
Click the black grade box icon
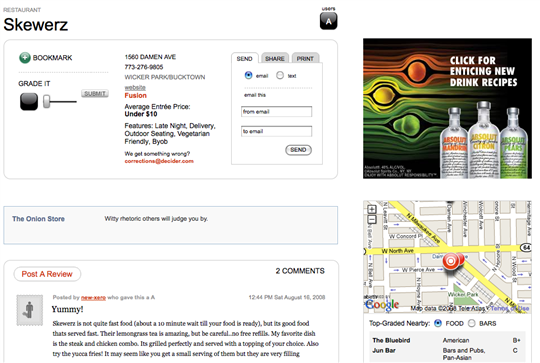point(29,102)
